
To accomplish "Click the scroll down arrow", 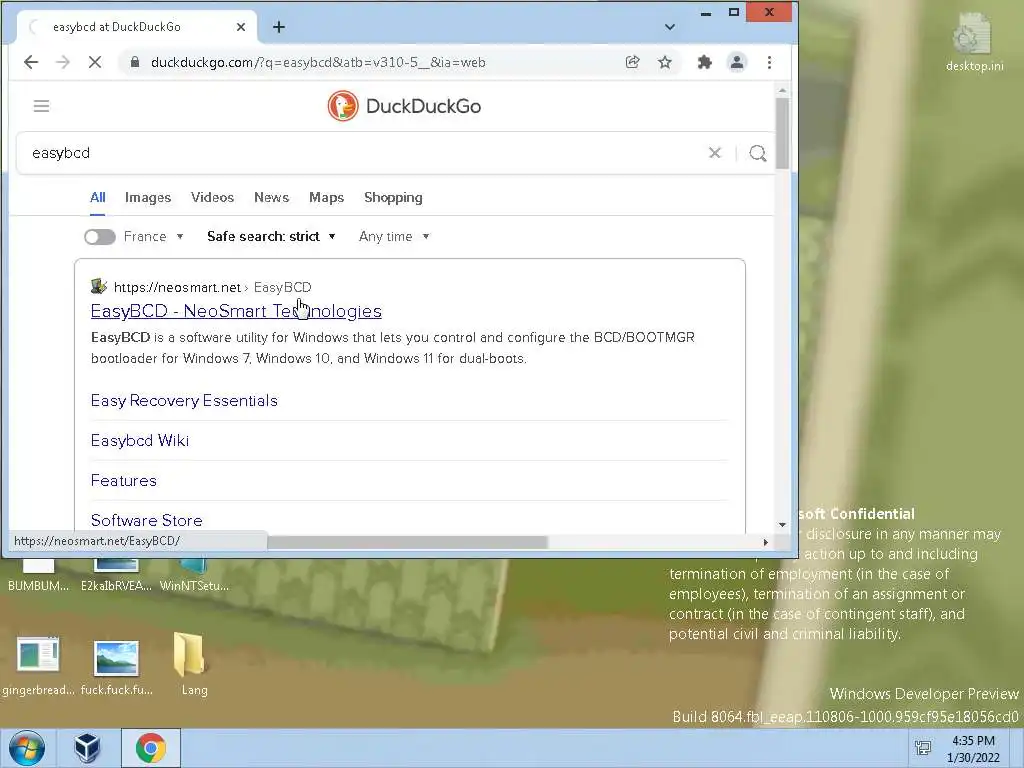I will coord(782,524).
